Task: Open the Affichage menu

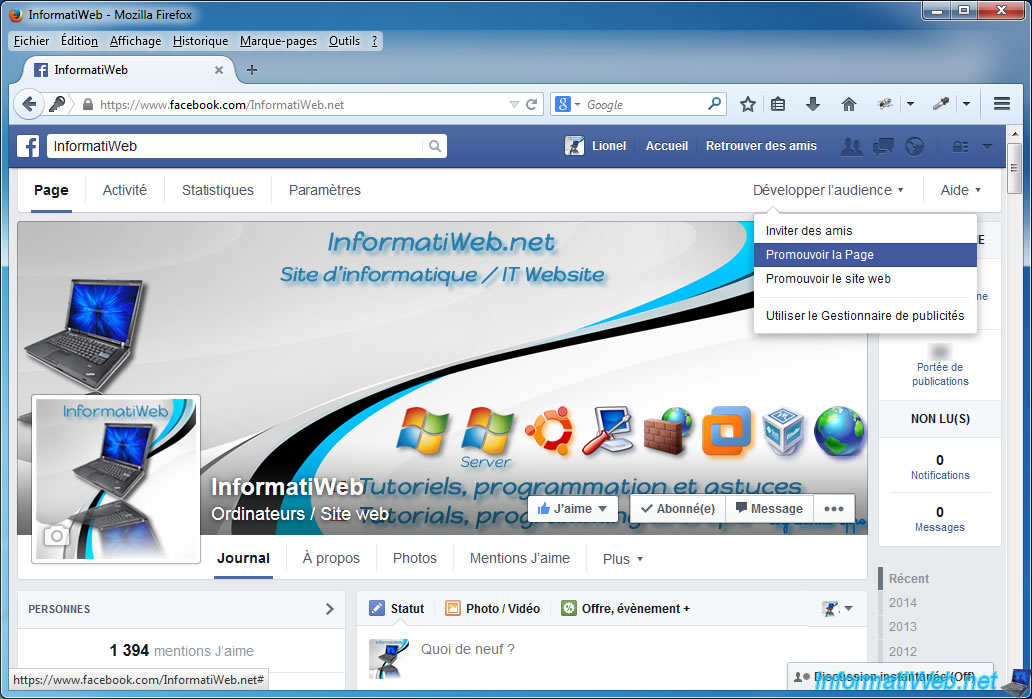Action: click(x=136, y=41)
